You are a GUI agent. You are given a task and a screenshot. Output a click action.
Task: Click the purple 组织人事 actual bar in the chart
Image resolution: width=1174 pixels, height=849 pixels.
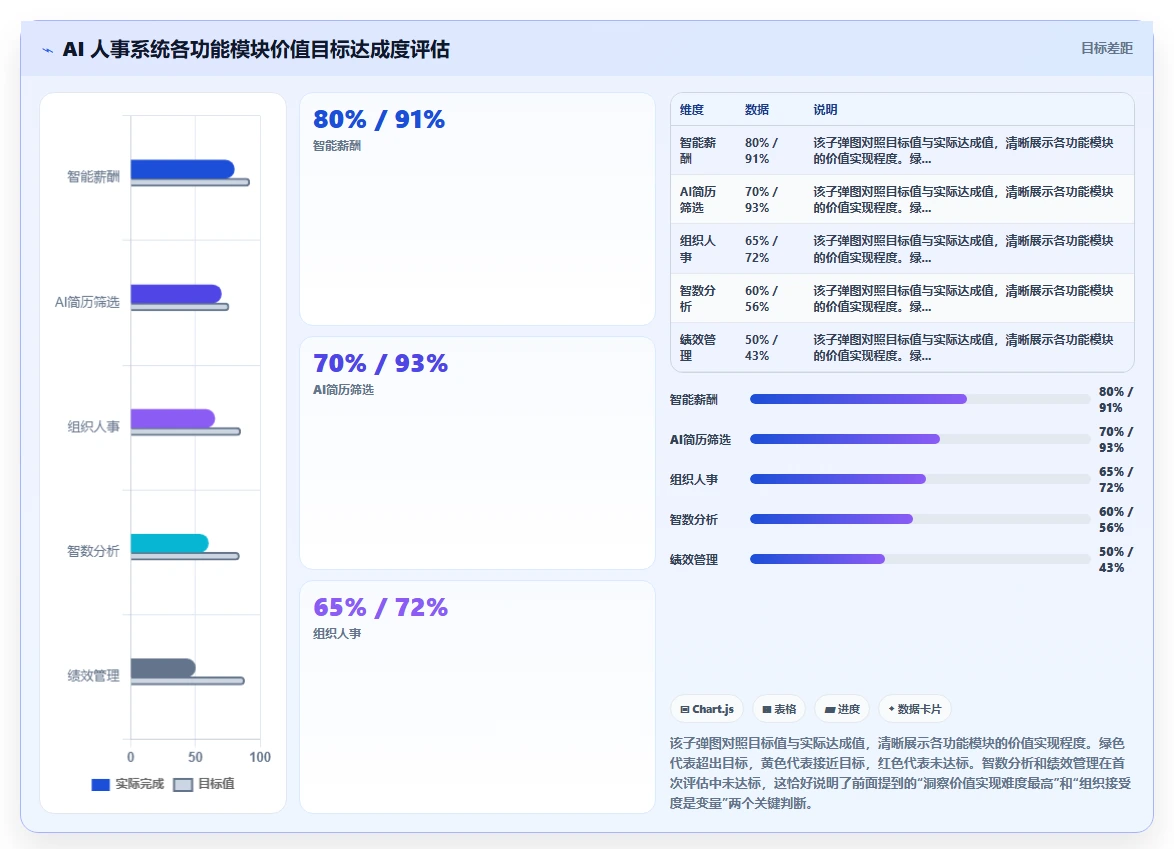point(173,419)
